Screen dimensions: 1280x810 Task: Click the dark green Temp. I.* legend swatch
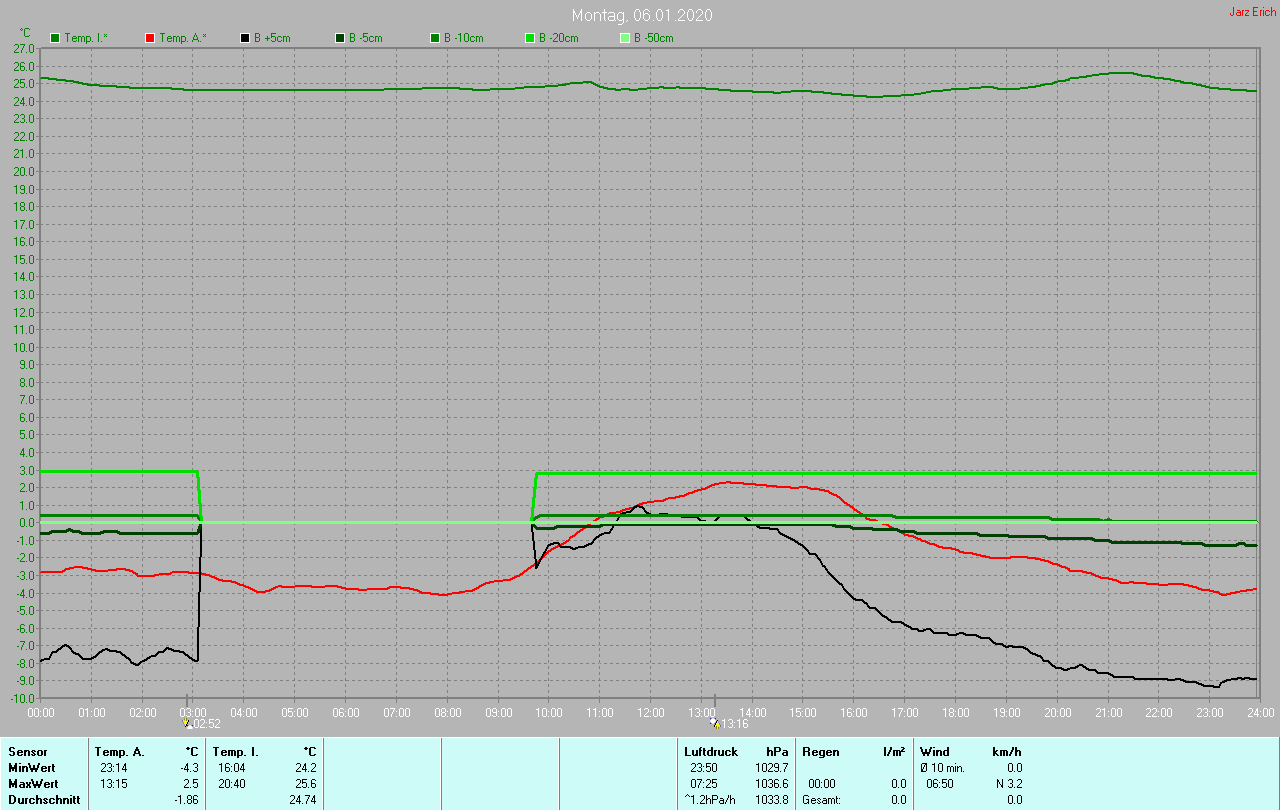55,38
